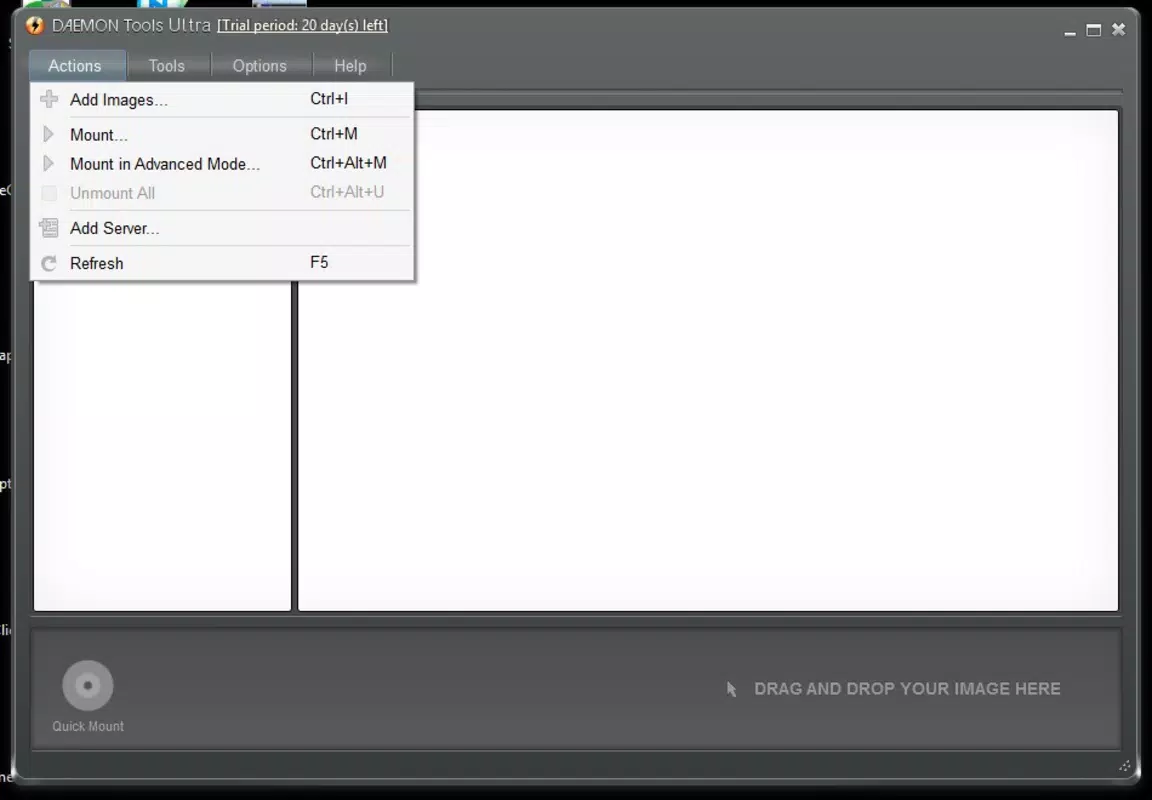This screenshot has width=1152, height=800.
Task: Click the Ctrl+I shortcut text
Action: pyautogui.click(x=329, y=98)
